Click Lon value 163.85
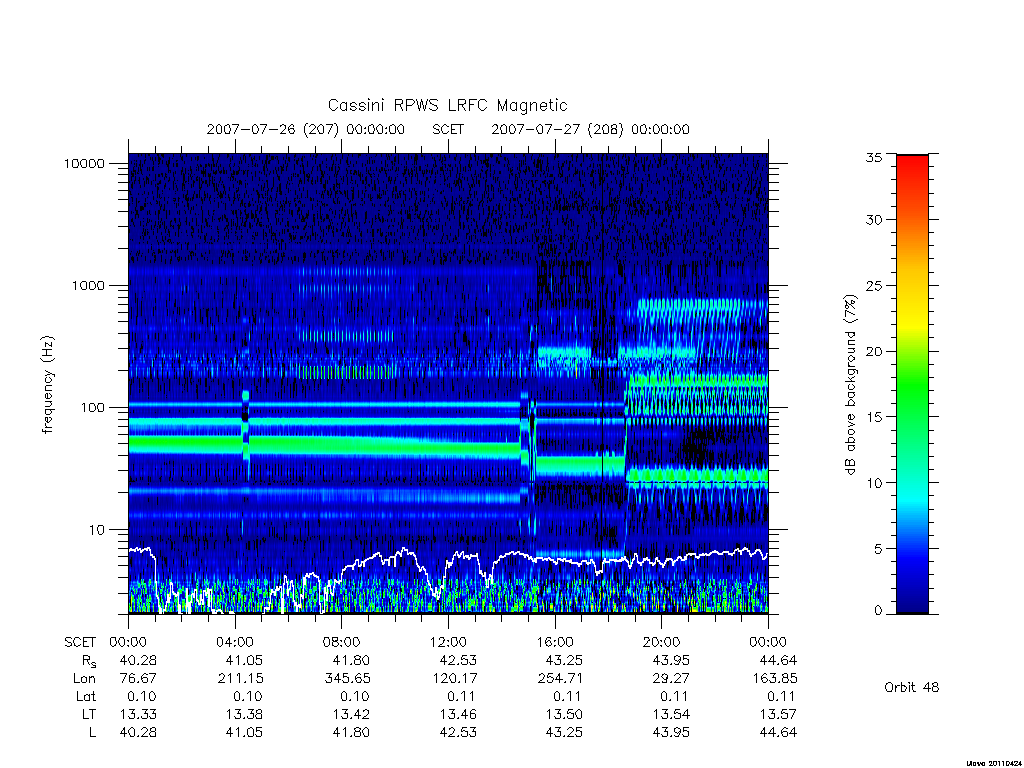Screen dimensions: 1024x768 click(x=774, y=679)
